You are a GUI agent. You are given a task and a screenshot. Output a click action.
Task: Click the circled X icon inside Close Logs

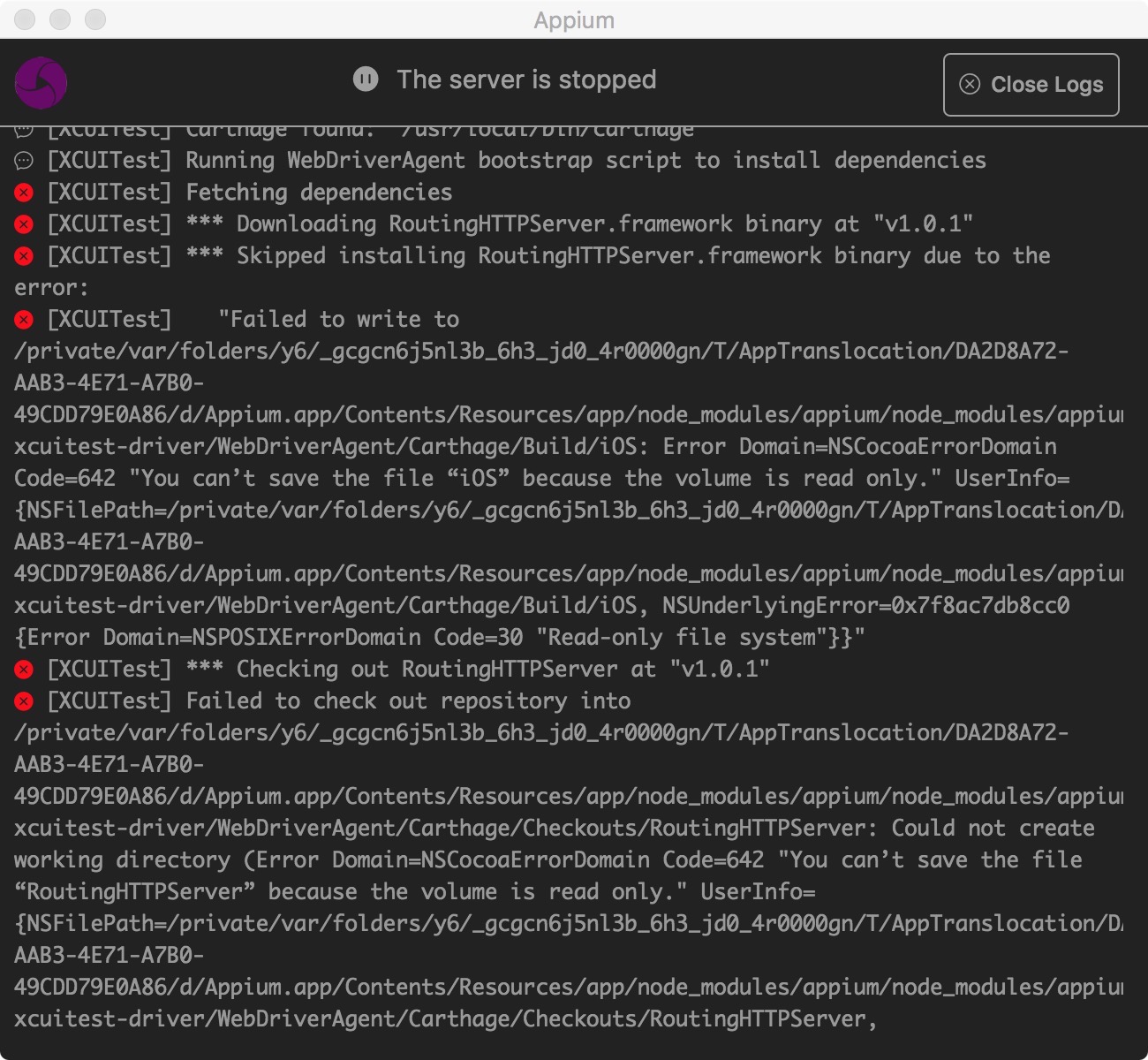970,84
